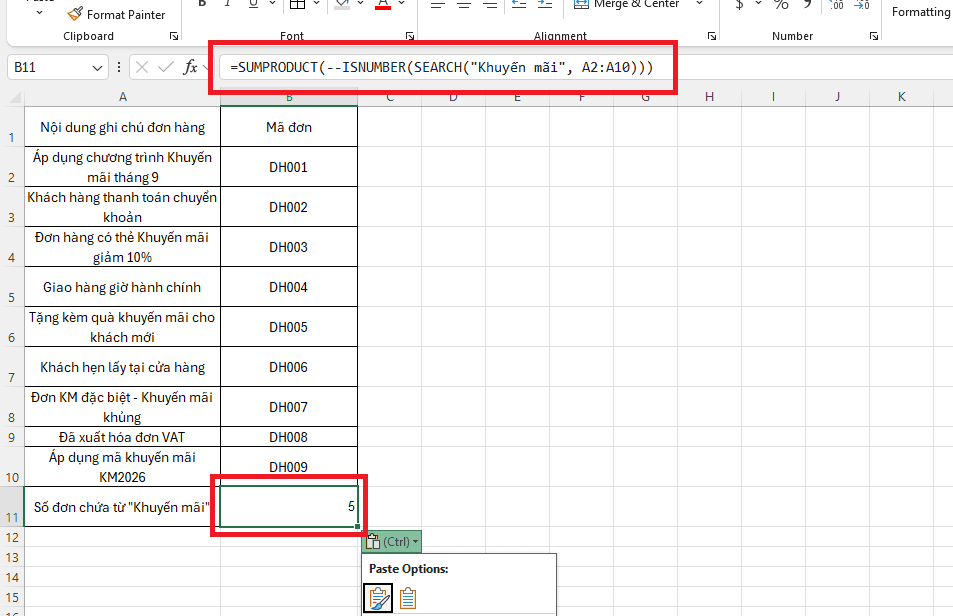The width and height of the screenshot is (953, 616).
Task: Expand the Name Box dropdown arrow
Action: tap(97, 67)
